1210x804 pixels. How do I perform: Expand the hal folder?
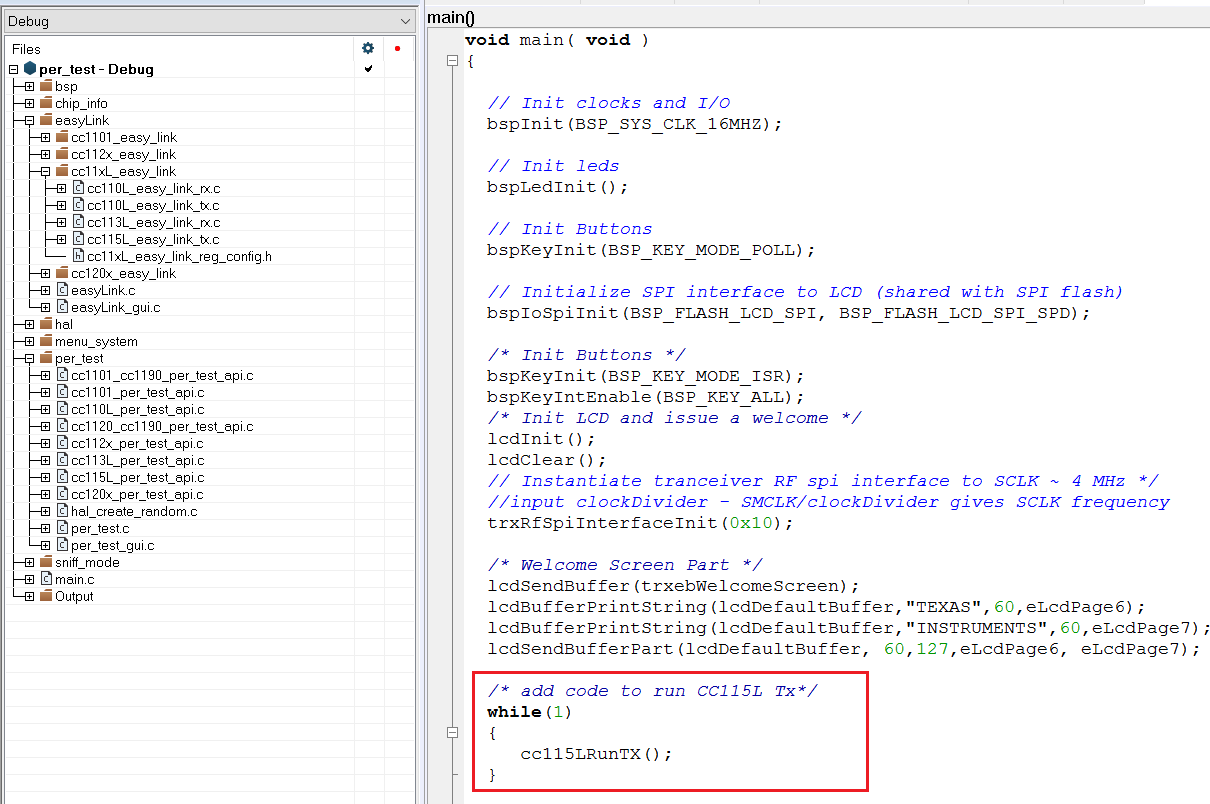click(x=30, y=324)
